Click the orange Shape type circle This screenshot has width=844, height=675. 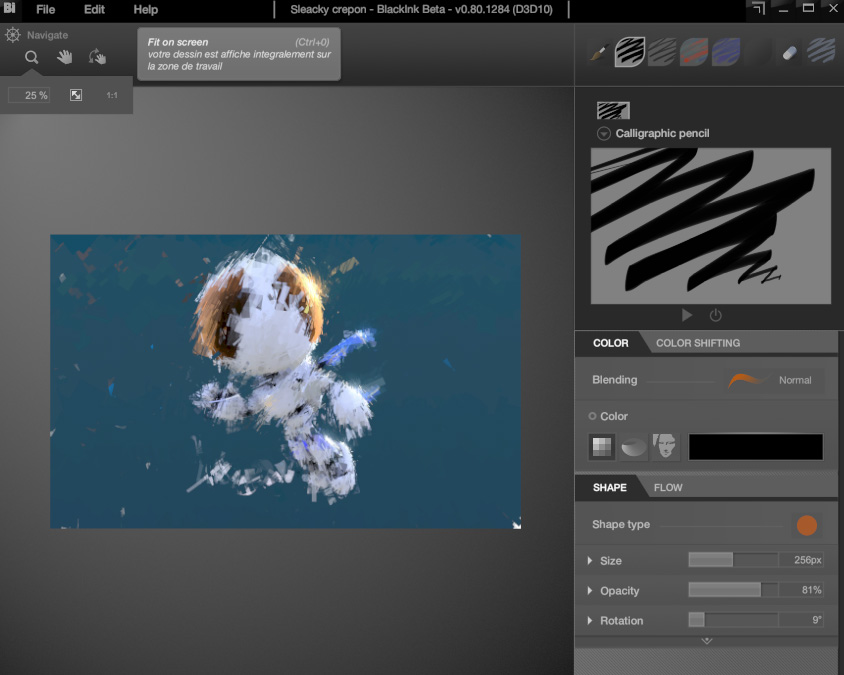pos(806,525)
